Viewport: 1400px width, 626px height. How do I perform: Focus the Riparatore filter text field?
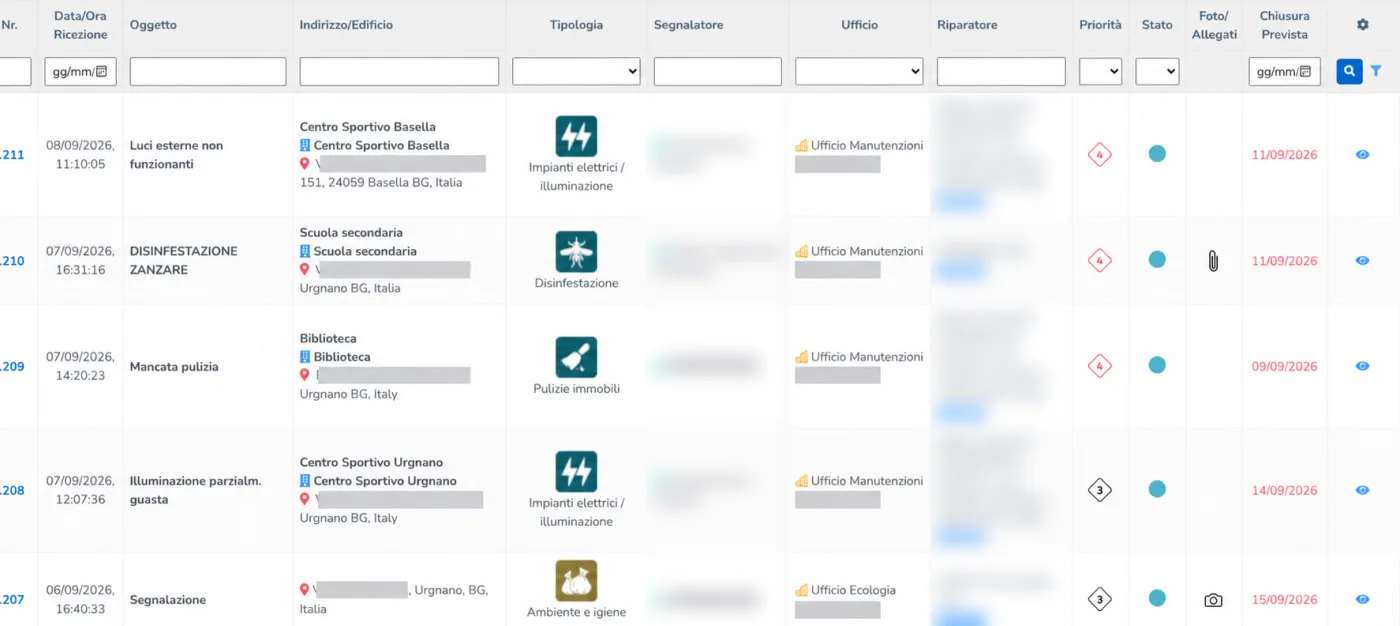(1001, 71)
